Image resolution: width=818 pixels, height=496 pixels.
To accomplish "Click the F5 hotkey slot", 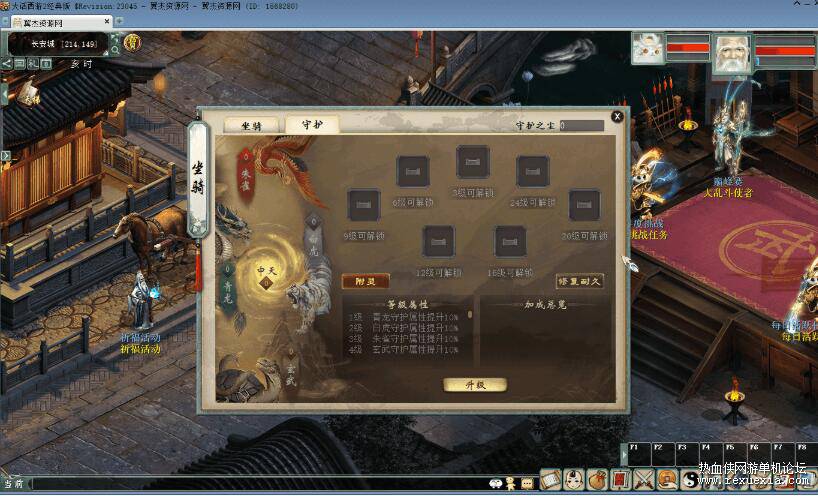I will pos(736,454).
